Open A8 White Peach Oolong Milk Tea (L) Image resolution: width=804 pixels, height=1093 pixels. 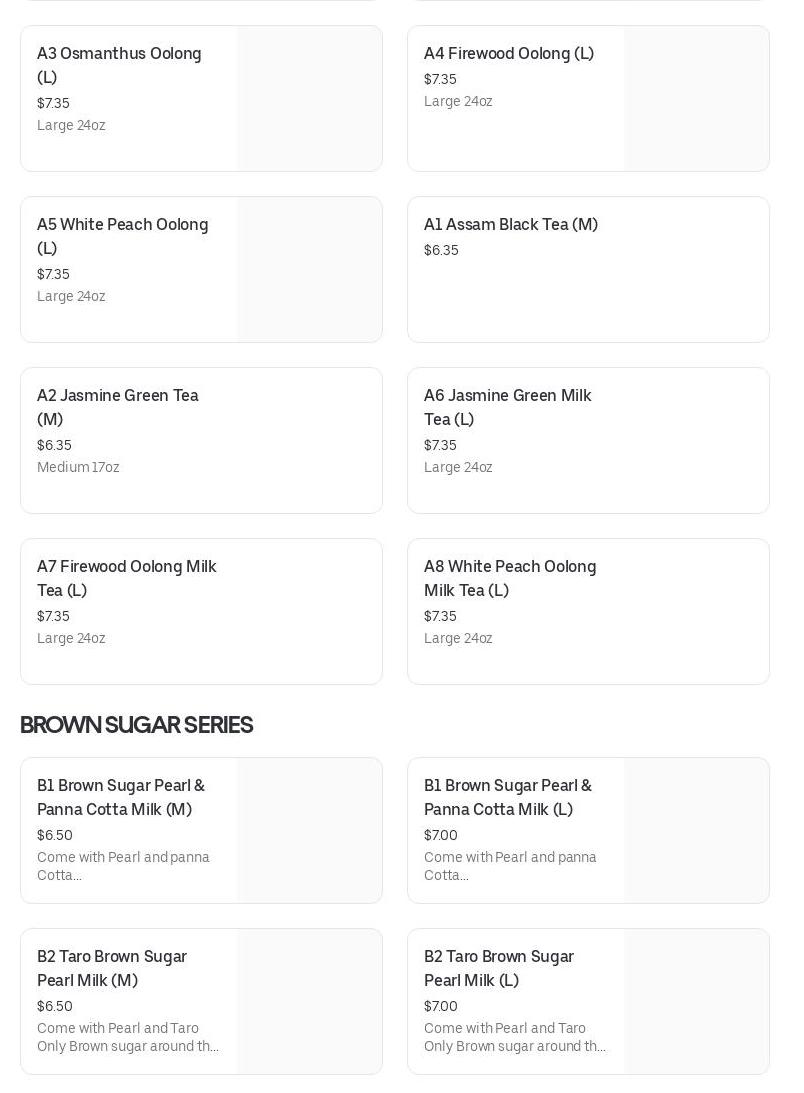point(510,578)
